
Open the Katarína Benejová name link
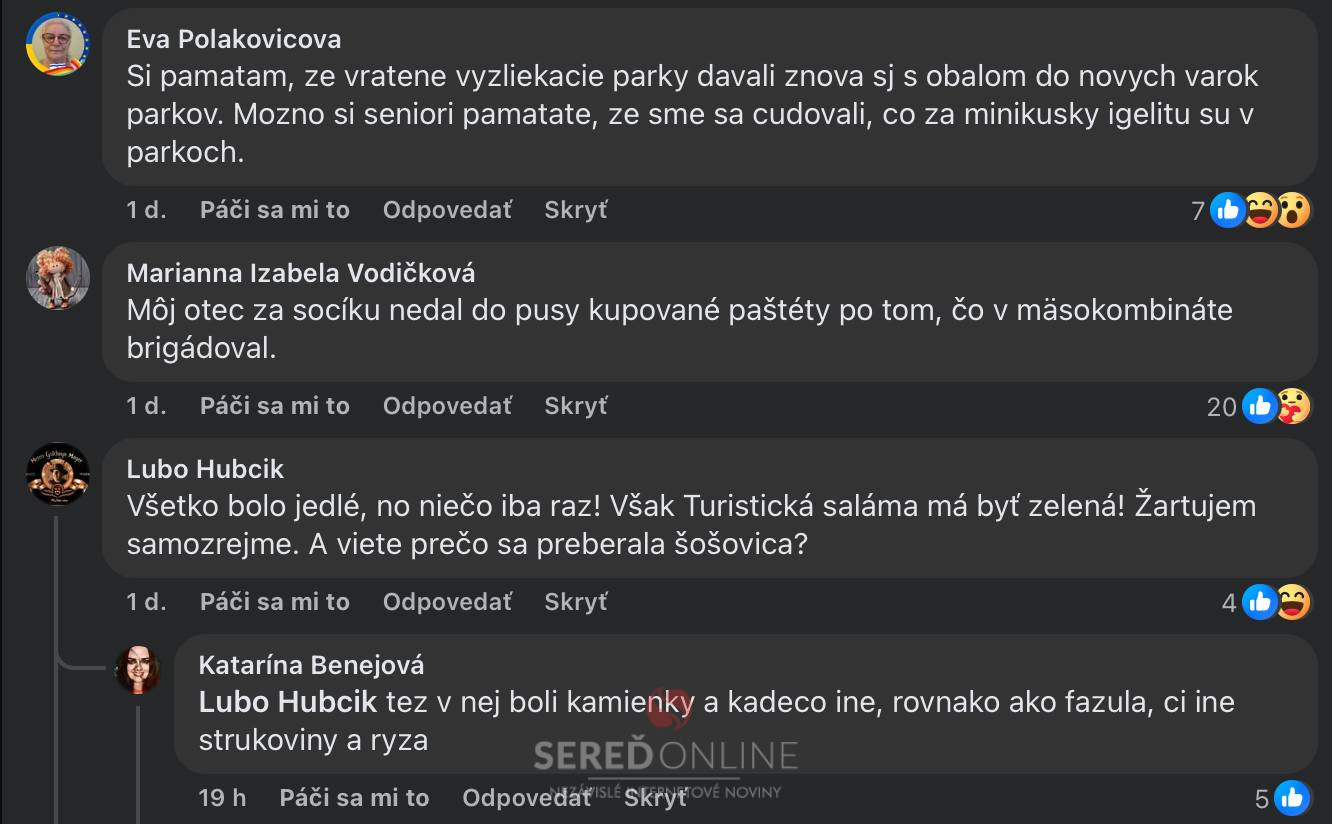click(311, 665)
